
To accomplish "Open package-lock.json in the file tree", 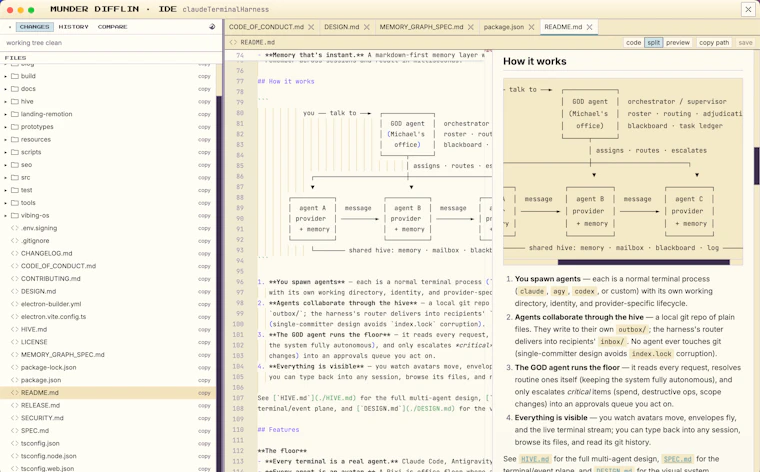I will [48, 367].
